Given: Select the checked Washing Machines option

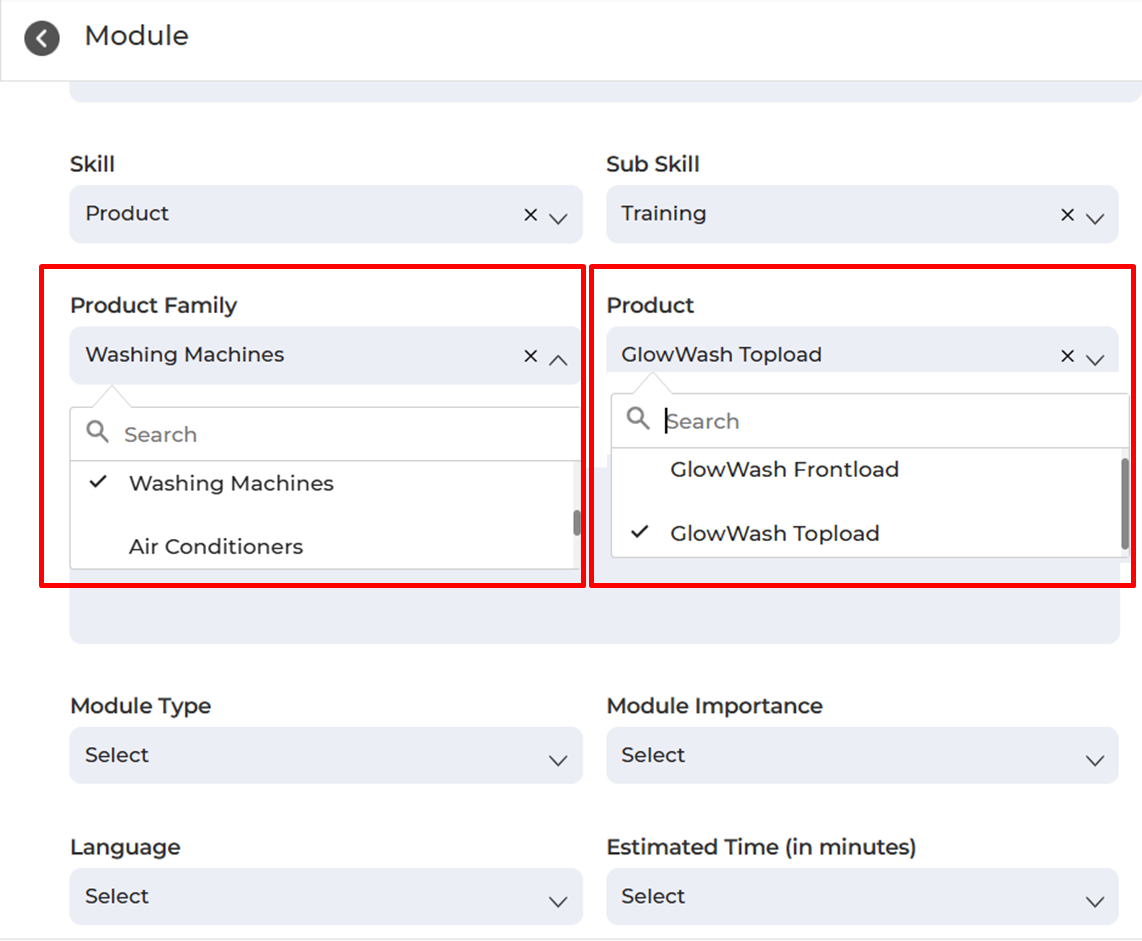Looking at the screenshot, I should coord(231,484).
